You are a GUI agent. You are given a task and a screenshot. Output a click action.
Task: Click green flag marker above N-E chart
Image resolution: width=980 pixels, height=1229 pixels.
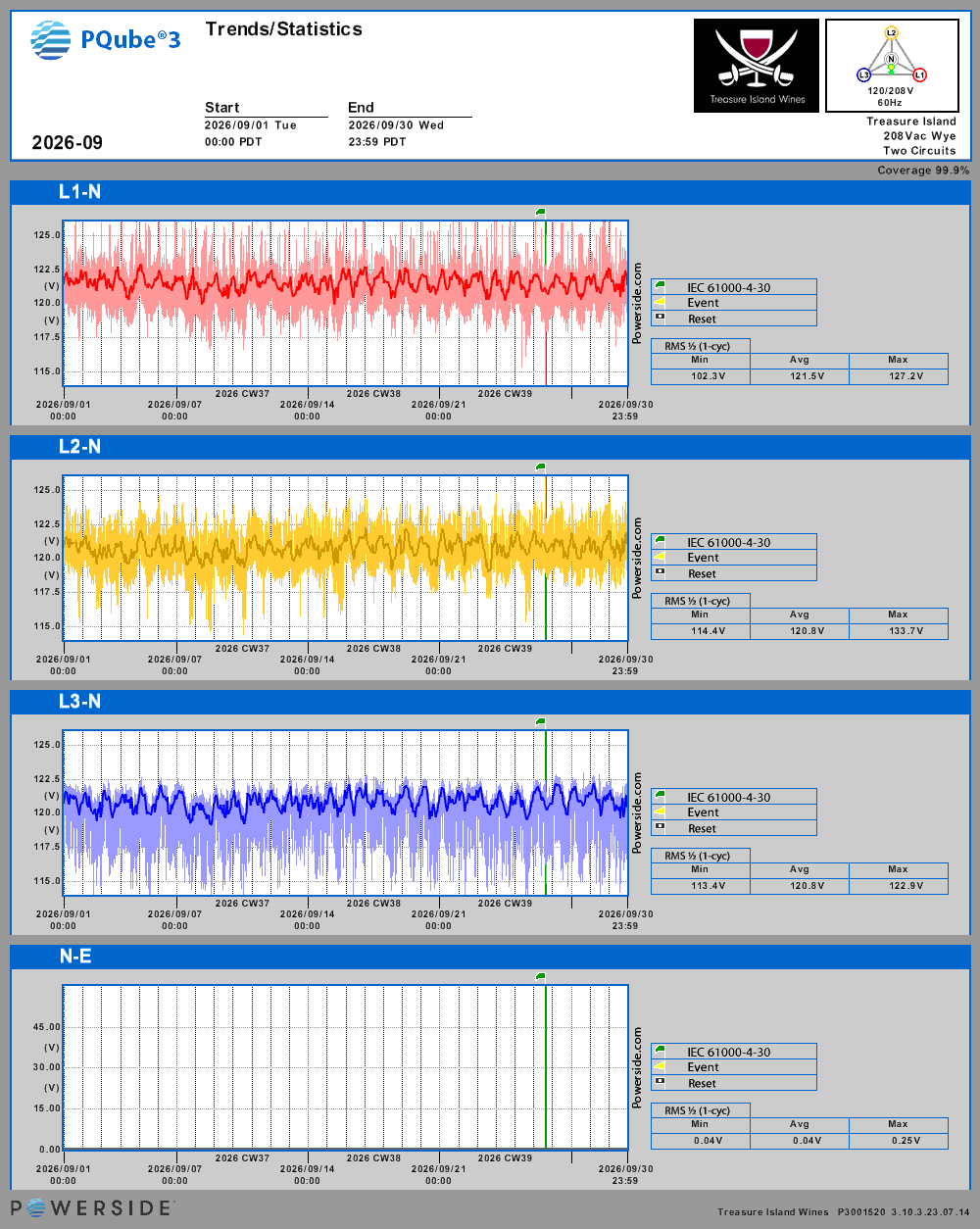pos(540,976)
